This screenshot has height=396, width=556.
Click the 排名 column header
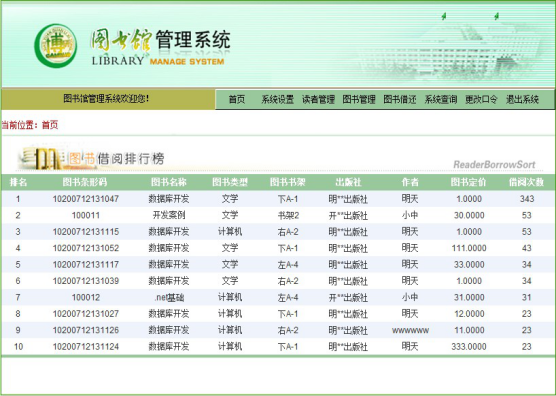18,182
